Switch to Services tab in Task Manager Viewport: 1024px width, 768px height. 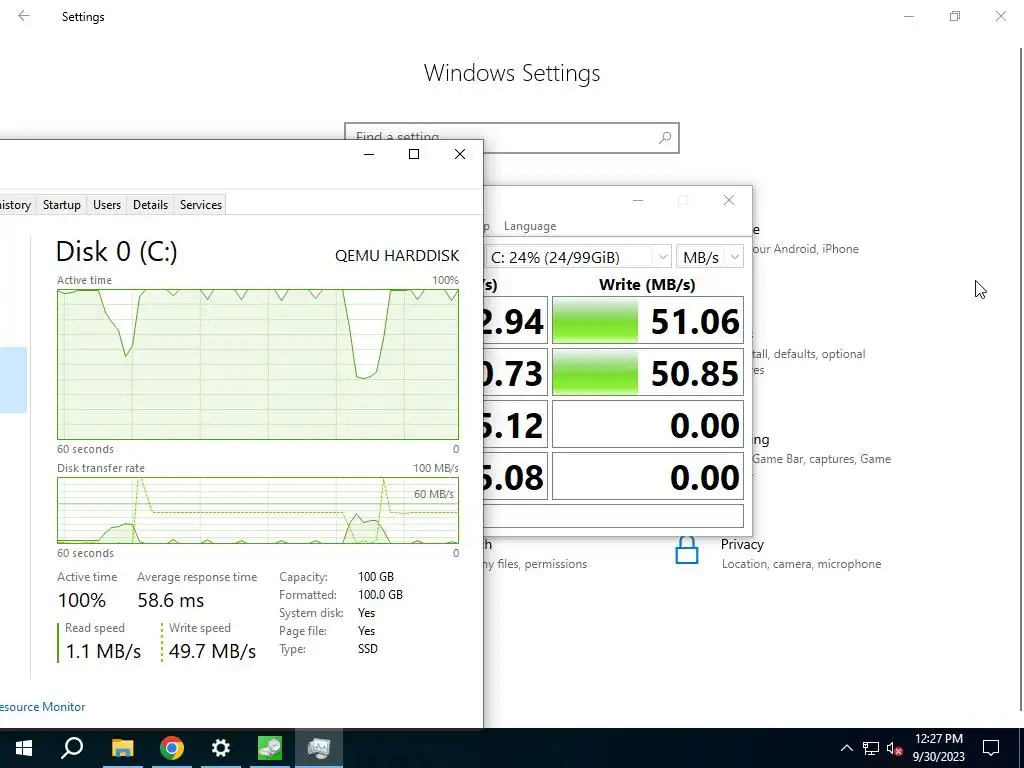(200, 204)
